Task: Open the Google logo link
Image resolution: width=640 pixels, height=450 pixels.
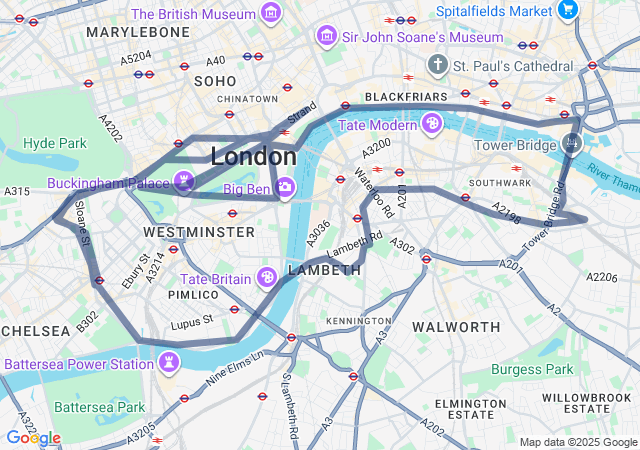Action: tap(34, 438)
